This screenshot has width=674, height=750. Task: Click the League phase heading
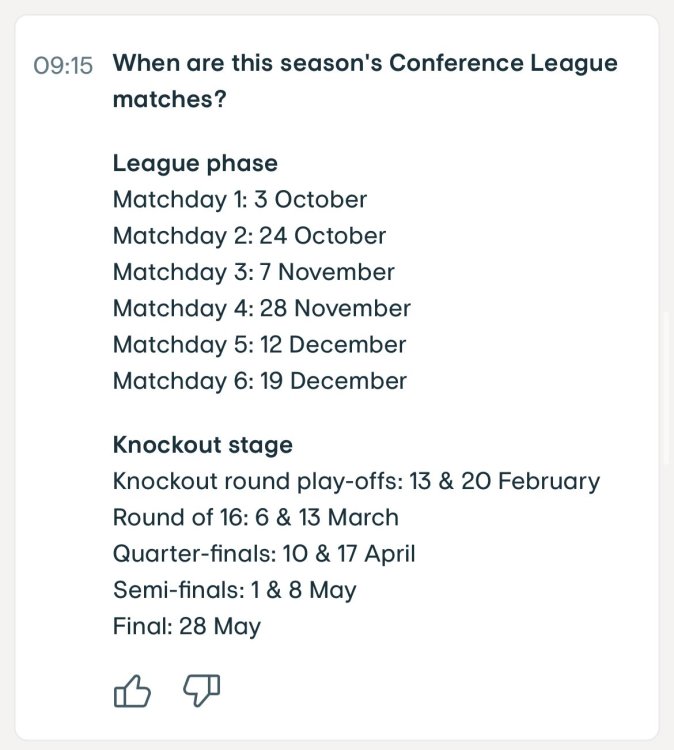(195, 163)
